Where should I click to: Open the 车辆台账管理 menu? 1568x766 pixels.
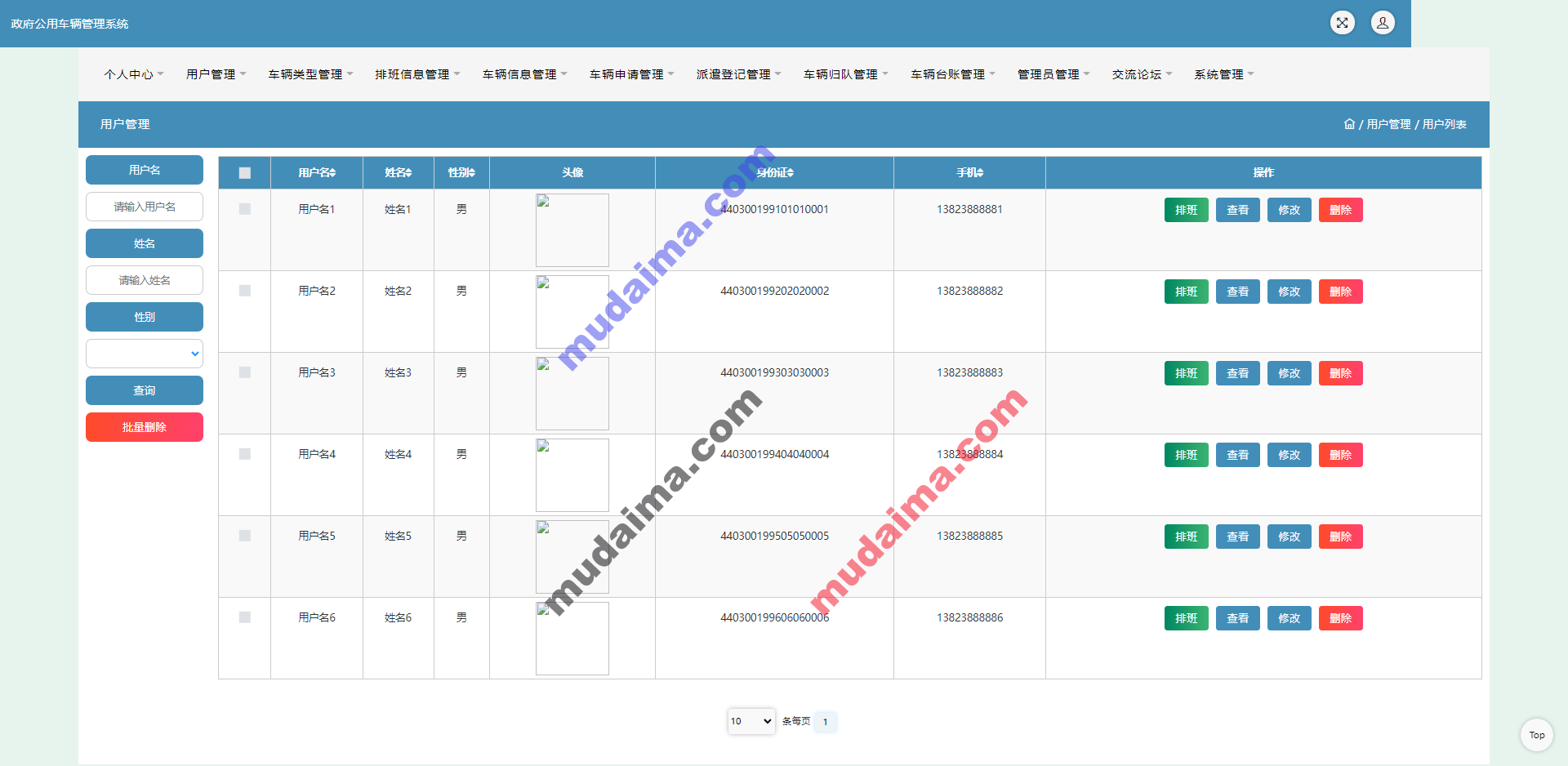[x=952, y=74]
